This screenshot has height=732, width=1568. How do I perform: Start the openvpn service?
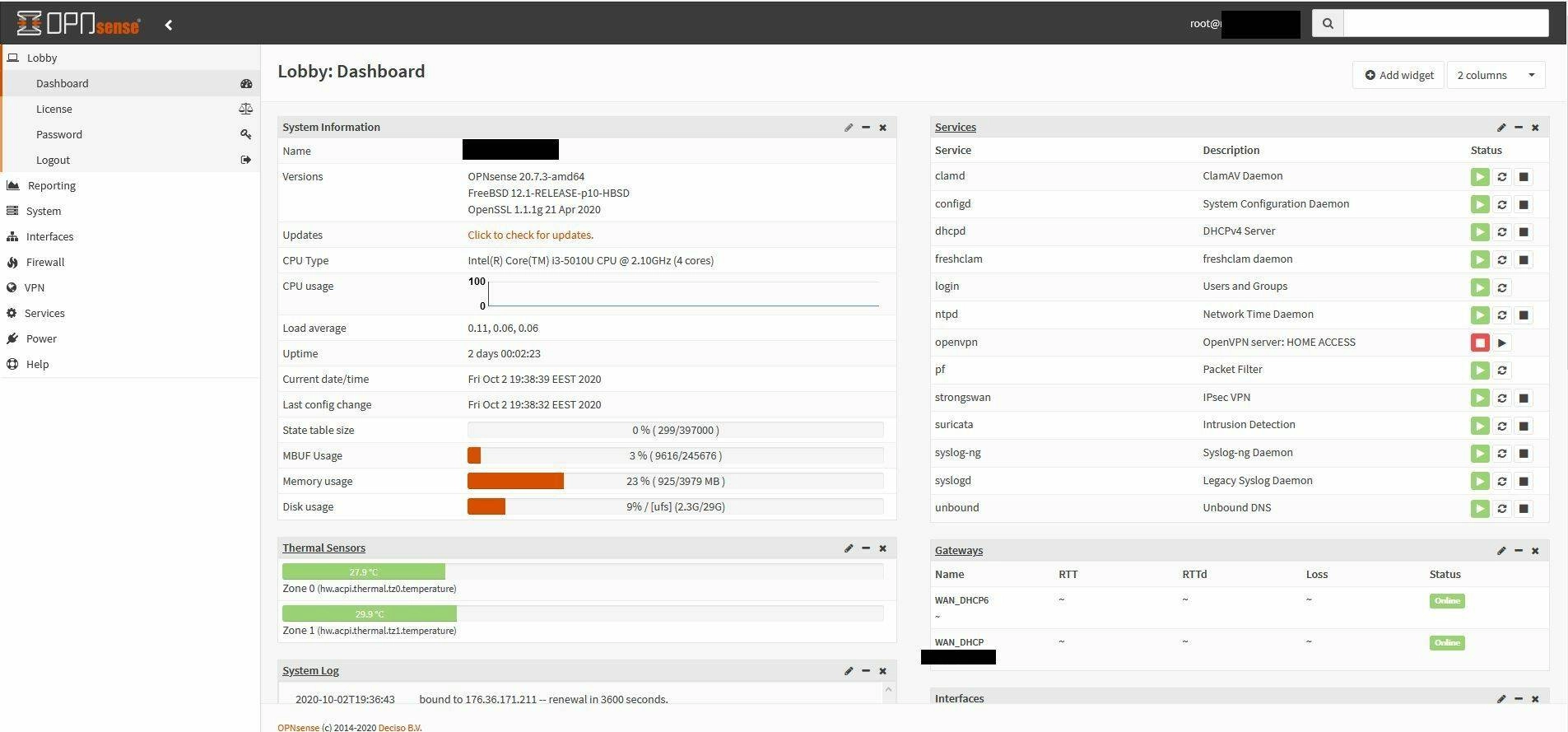pos(1502,343)
